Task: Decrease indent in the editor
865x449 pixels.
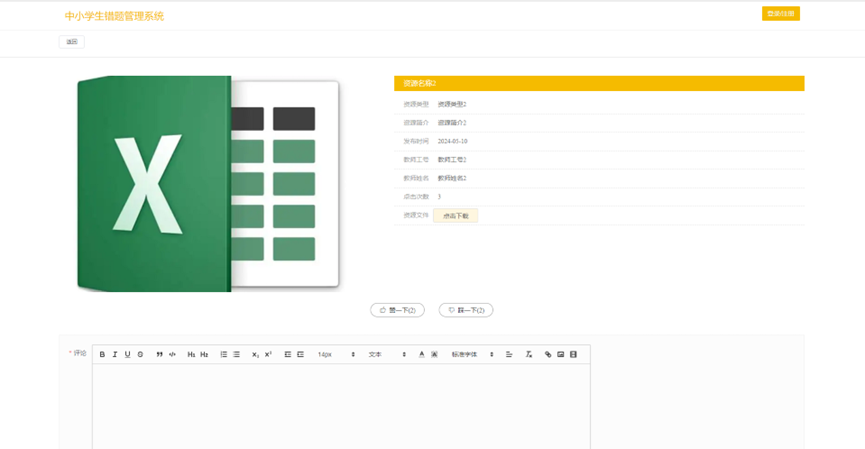Action: click(287, 354)
